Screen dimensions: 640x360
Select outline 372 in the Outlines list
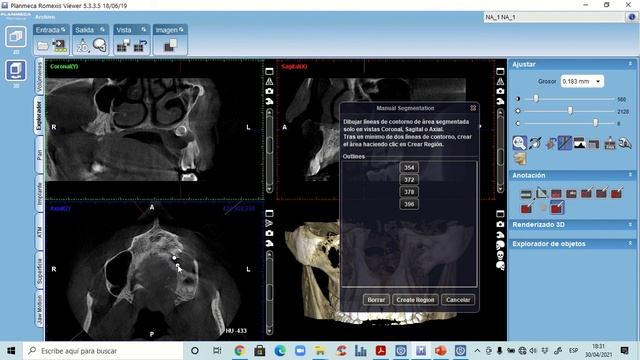point(409,180)
